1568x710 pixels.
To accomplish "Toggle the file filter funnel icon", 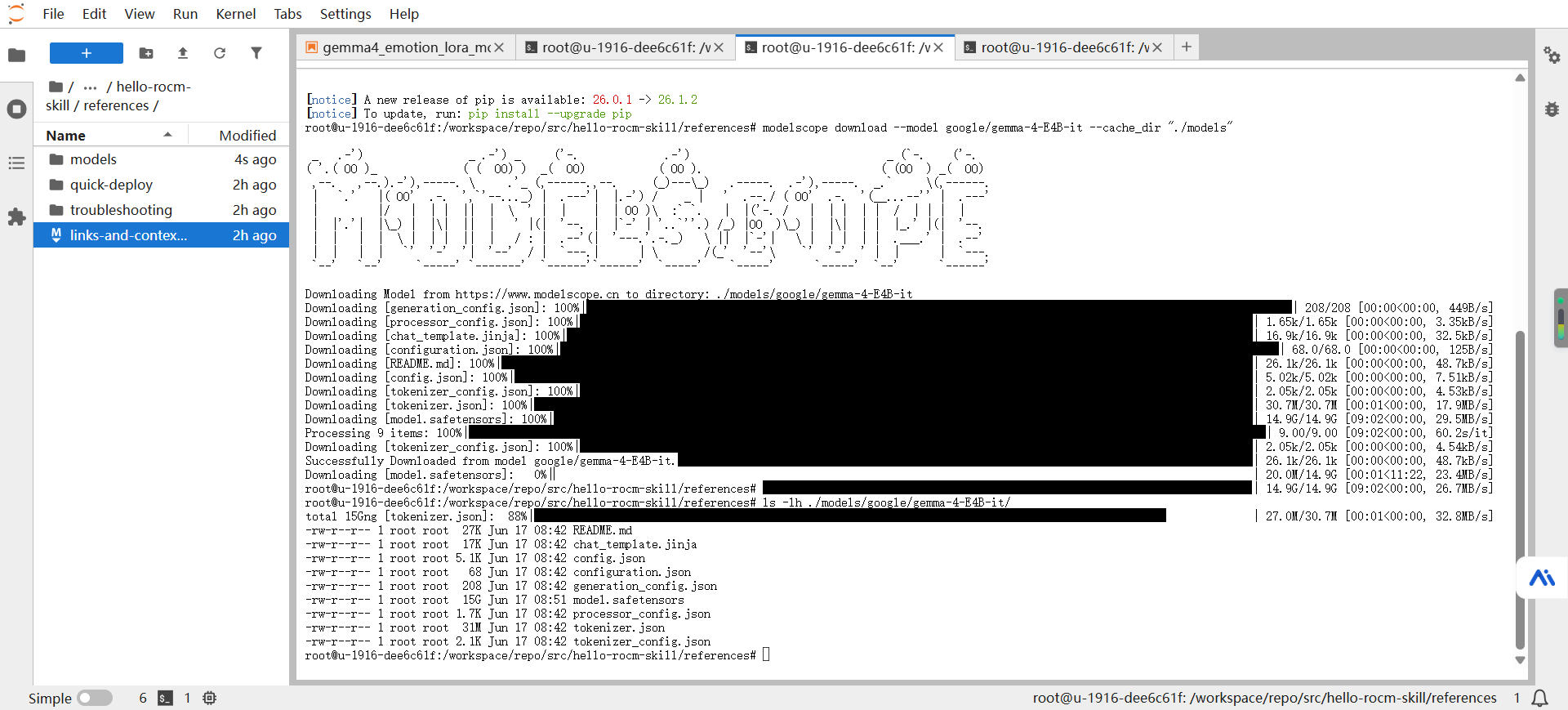I will coord(256,53).
